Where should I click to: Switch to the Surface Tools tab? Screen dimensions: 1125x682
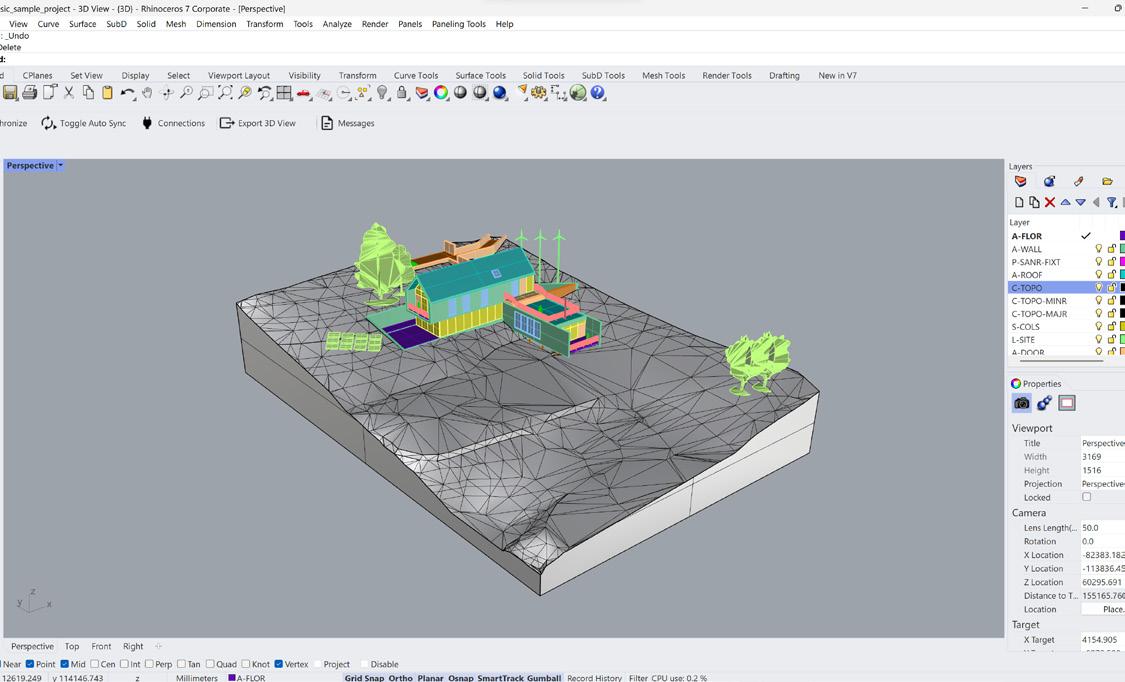(480, 75)
